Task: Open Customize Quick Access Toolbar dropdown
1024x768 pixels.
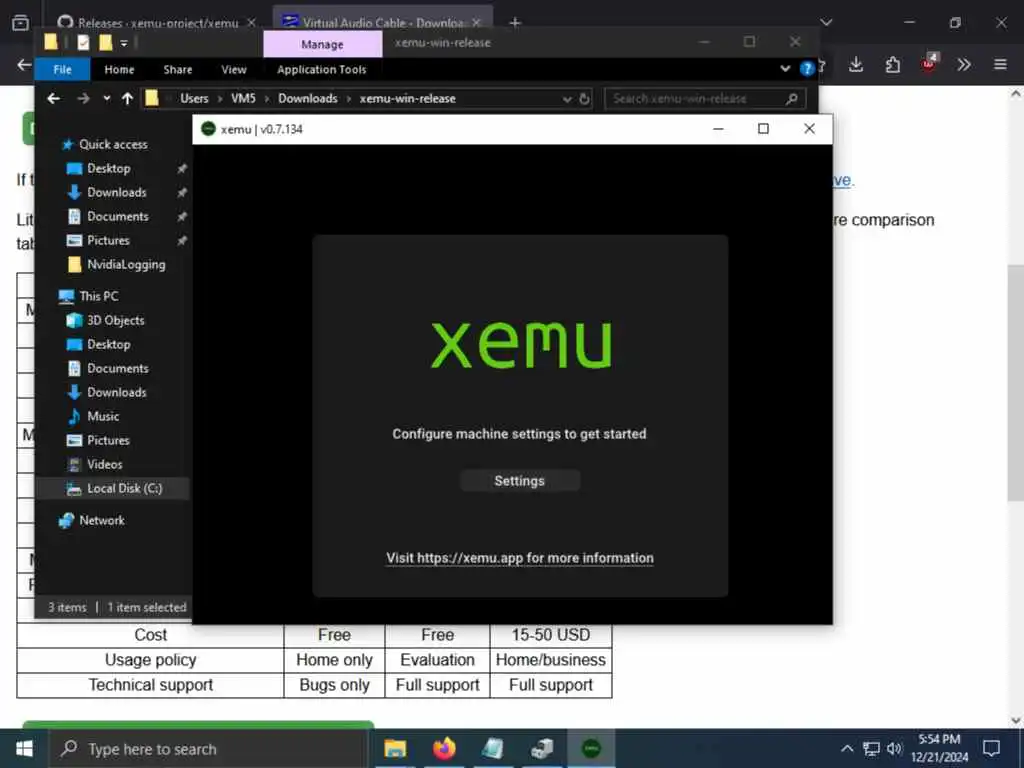Action: (124, 44)
